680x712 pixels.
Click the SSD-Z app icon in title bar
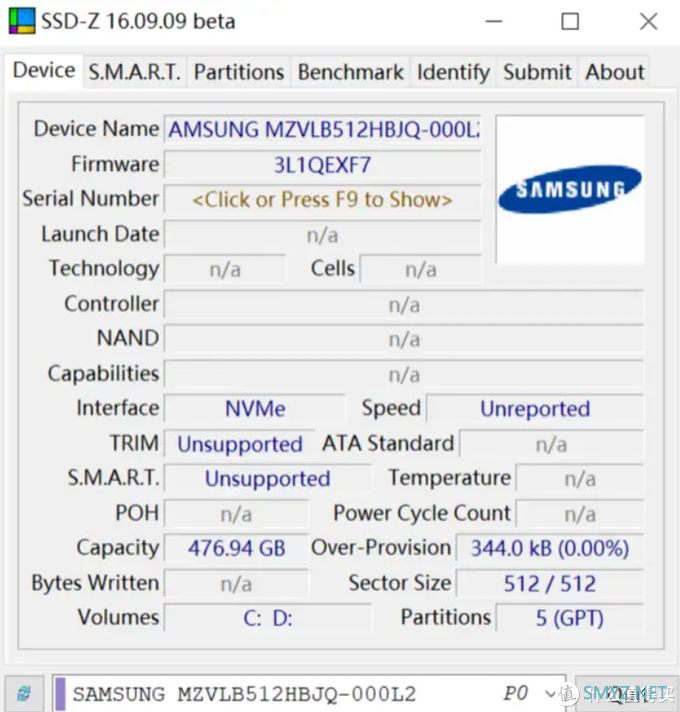(21, 21)
